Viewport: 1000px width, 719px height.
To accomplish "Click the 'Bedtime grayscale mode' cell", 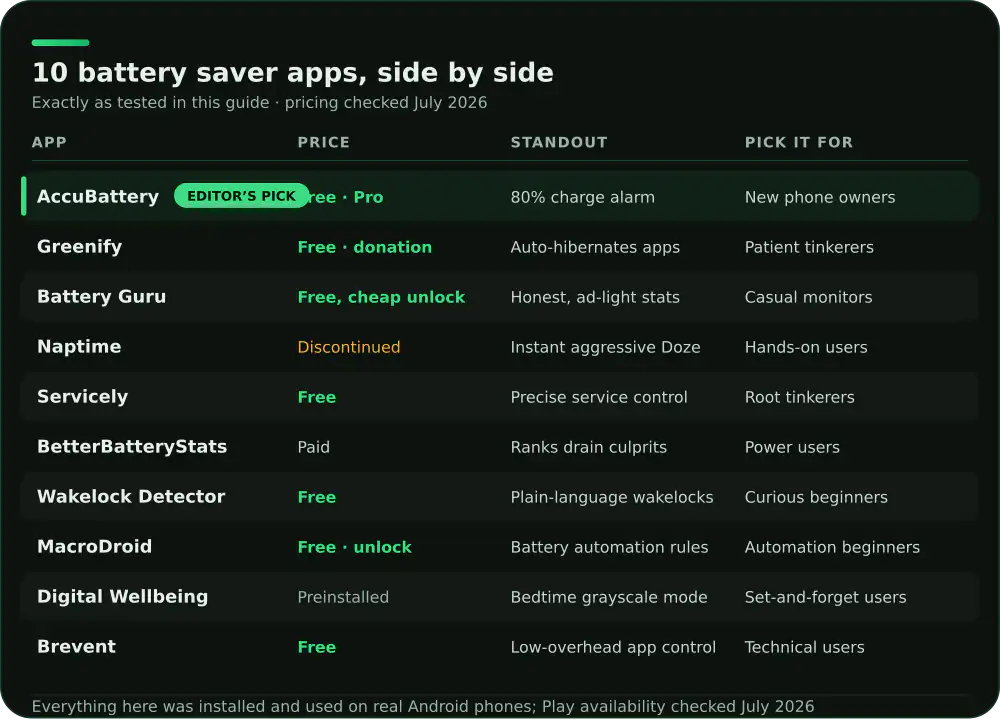I will click(608, 597).
